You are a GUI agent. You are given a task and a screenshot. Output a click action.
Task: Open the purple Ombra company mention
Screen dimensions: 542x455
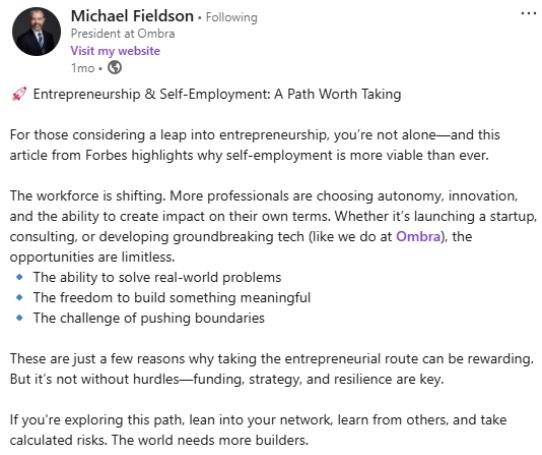pyautogui.click(x=418, y=236)
